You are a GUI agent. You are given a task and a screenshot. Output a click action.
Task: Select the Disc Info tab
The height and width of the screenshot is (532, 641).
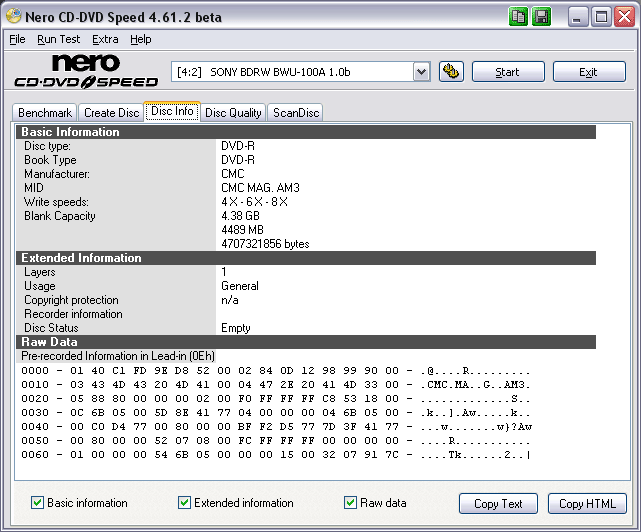click(172, 111)
